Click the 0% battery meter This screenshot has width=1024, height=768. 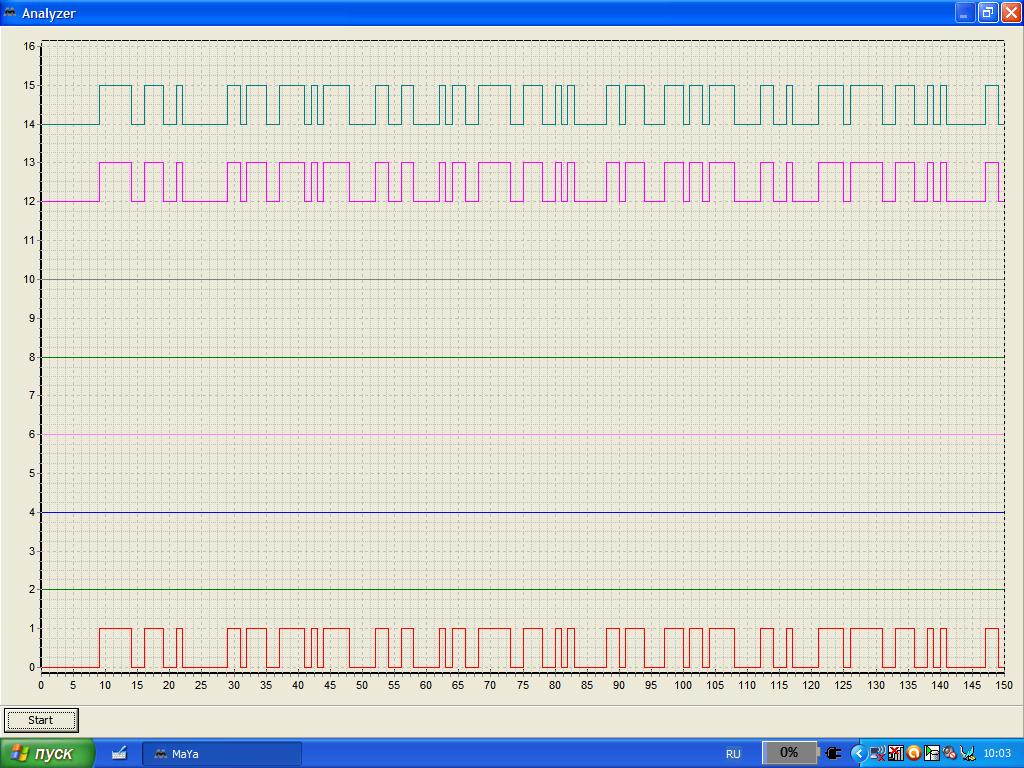click(789, 752)
